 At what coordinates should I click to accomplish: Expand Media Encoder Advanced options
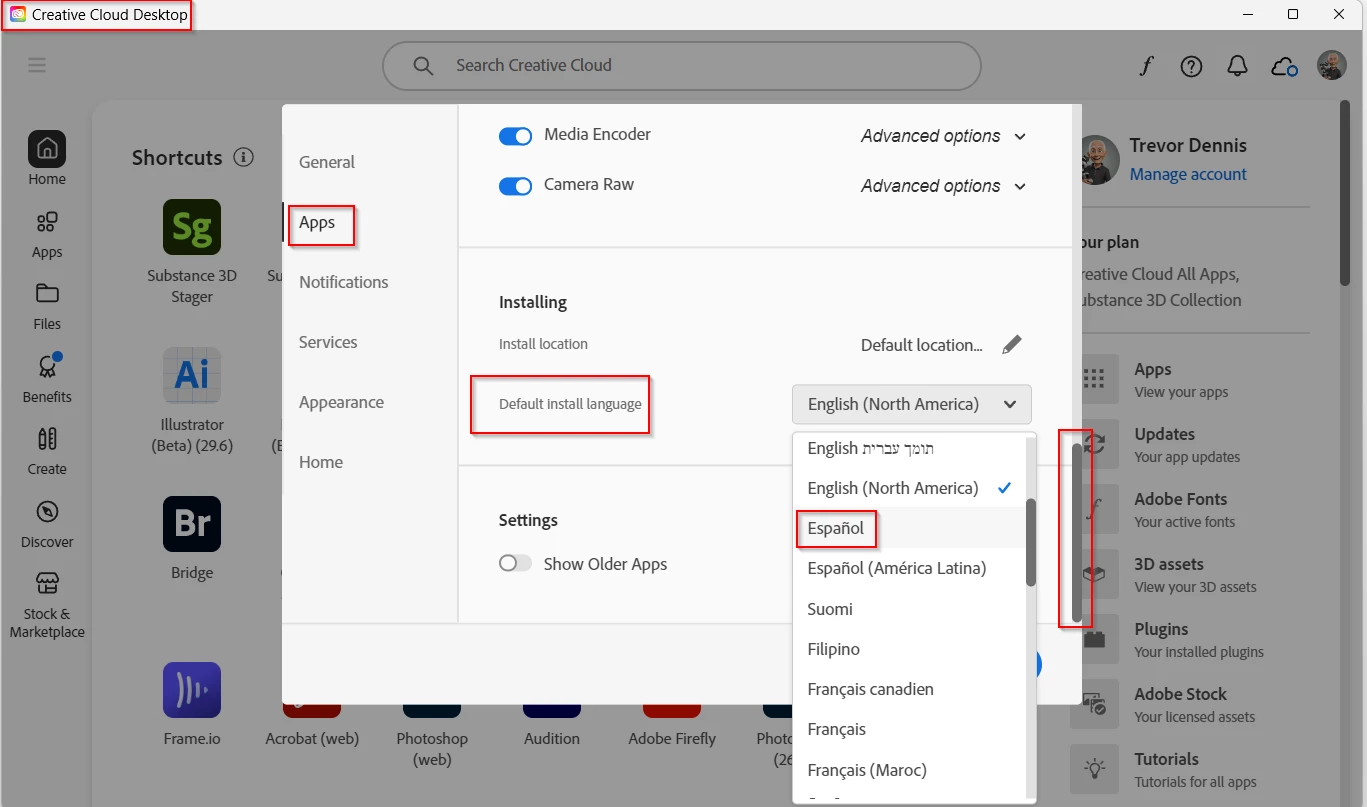(x=943, y=136)
